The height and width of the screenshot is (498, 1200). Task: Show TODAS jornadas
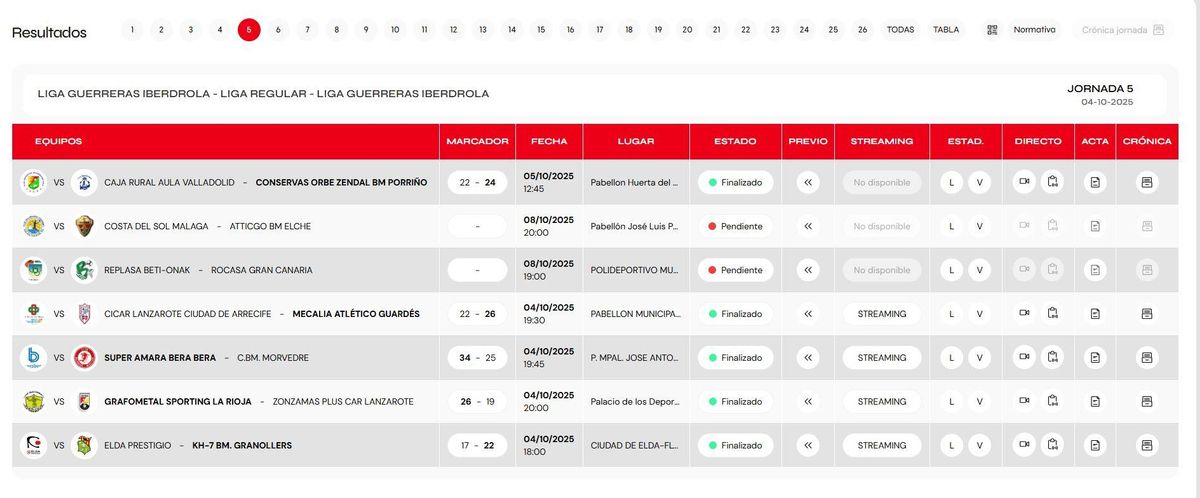tap(900, 30)
